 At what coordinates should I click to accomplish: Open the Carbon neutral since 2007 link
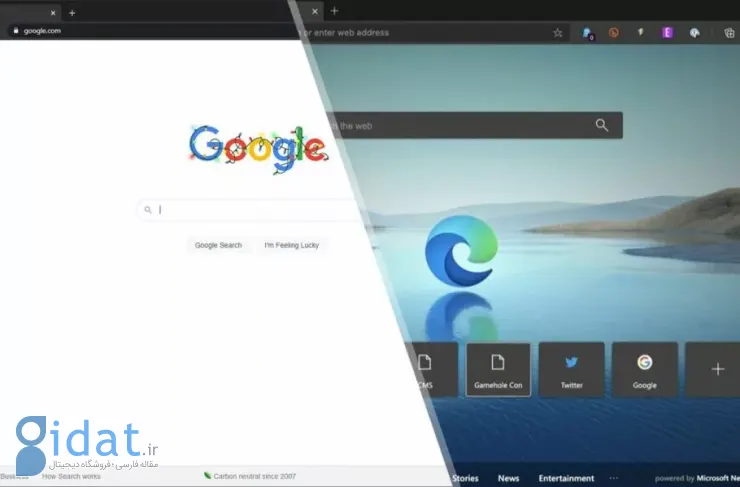point(250,476)
